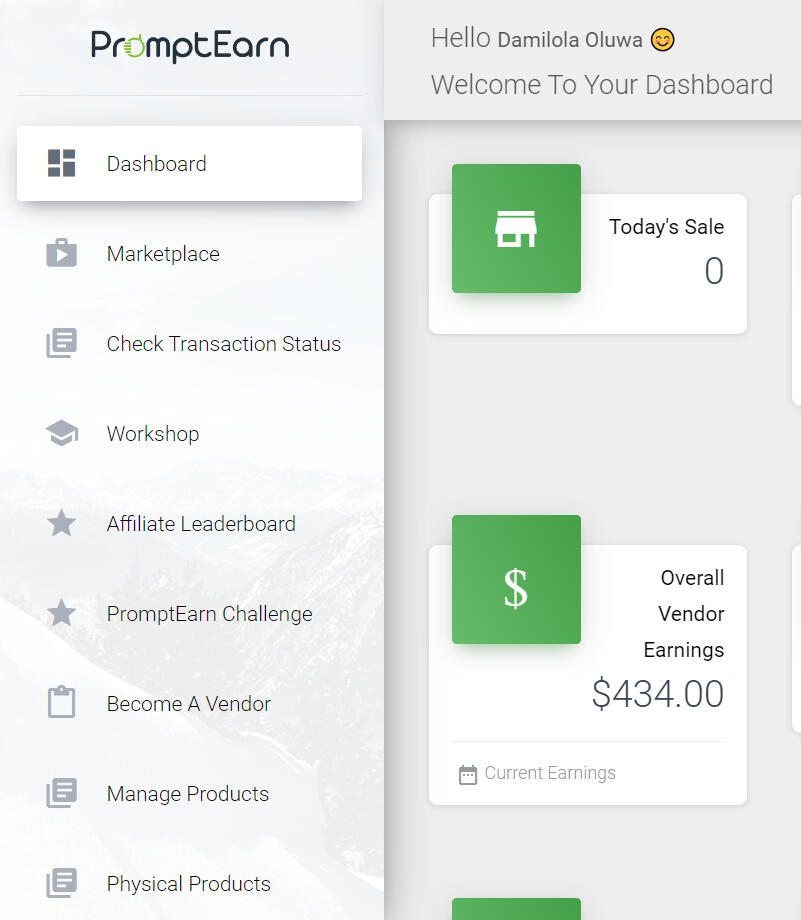
Task: Click the green dollar sign tile
Action: 516,579
